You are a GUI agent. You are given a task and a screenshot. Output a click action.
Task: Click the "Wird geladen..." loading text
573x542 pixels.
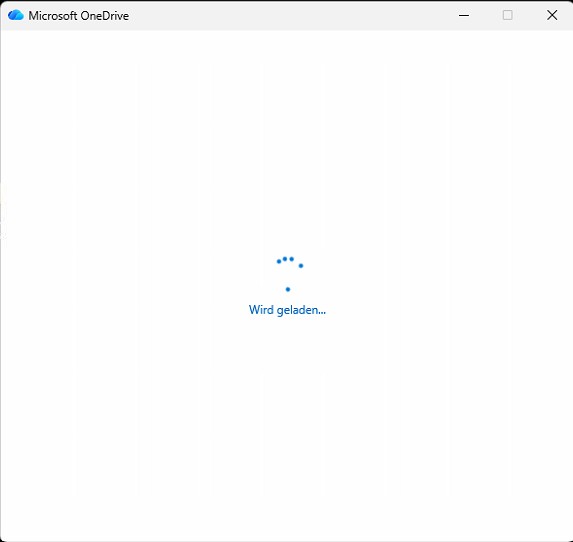(x=287, y=310)
